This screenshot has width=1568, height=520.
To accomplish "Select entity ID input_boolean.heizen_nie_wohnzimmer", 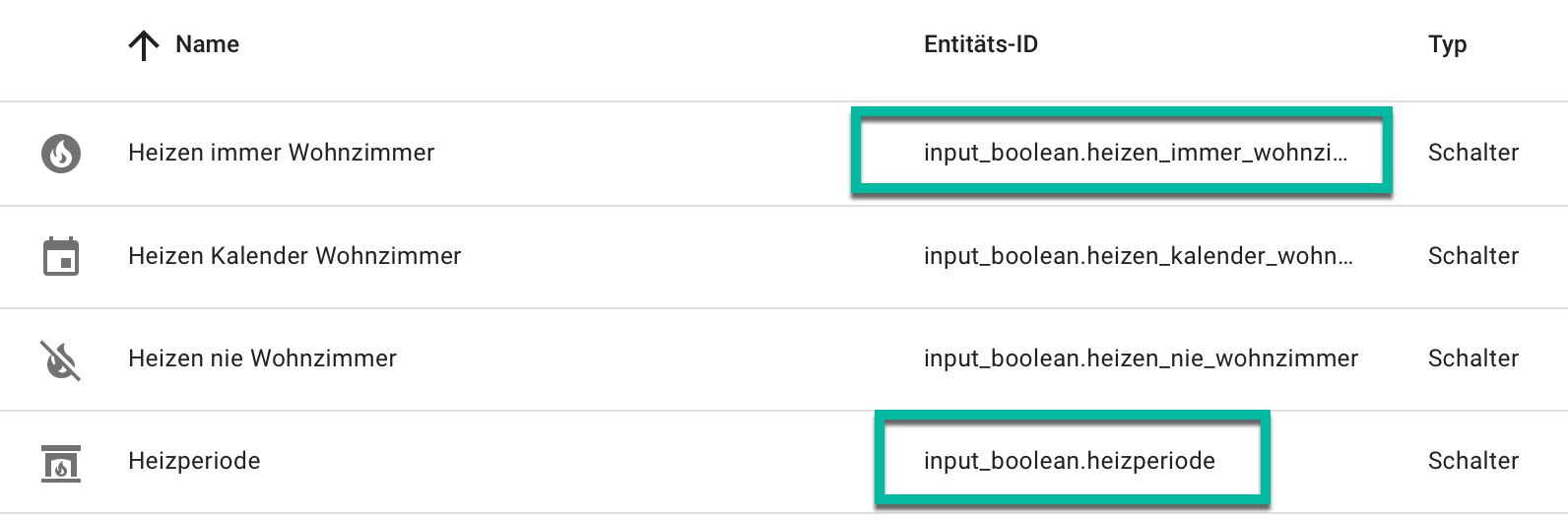I will (x=1141, y=358).
